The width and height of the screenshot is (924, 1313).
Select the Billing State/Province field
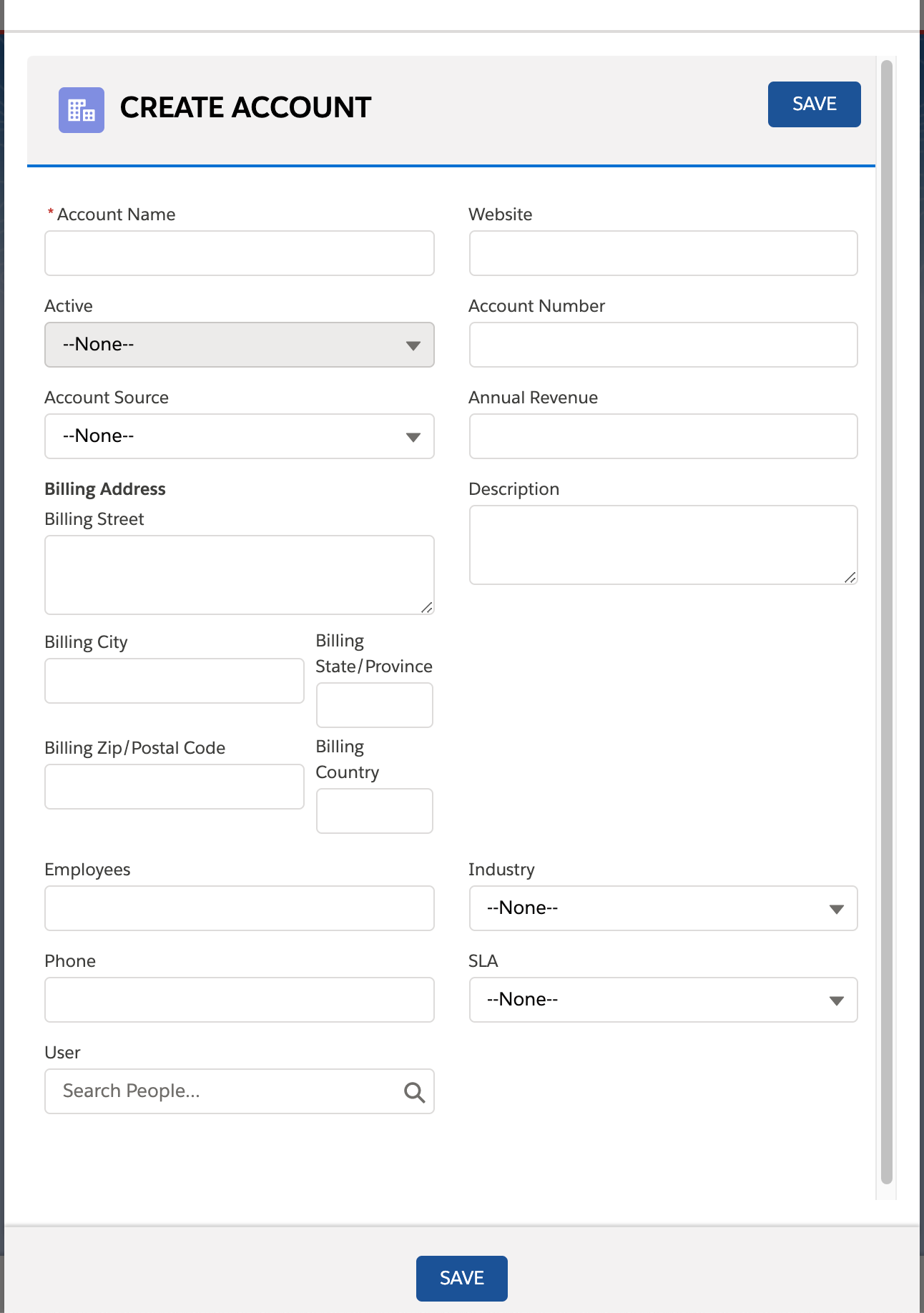(375, 705)
